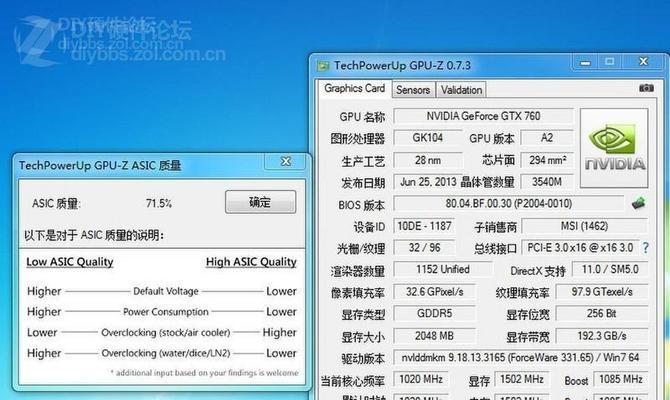Viewport: 670px width, 400px height.
Task: Click the 32 / 96 ROPs/TMUs field
Action: coord(424,248)
